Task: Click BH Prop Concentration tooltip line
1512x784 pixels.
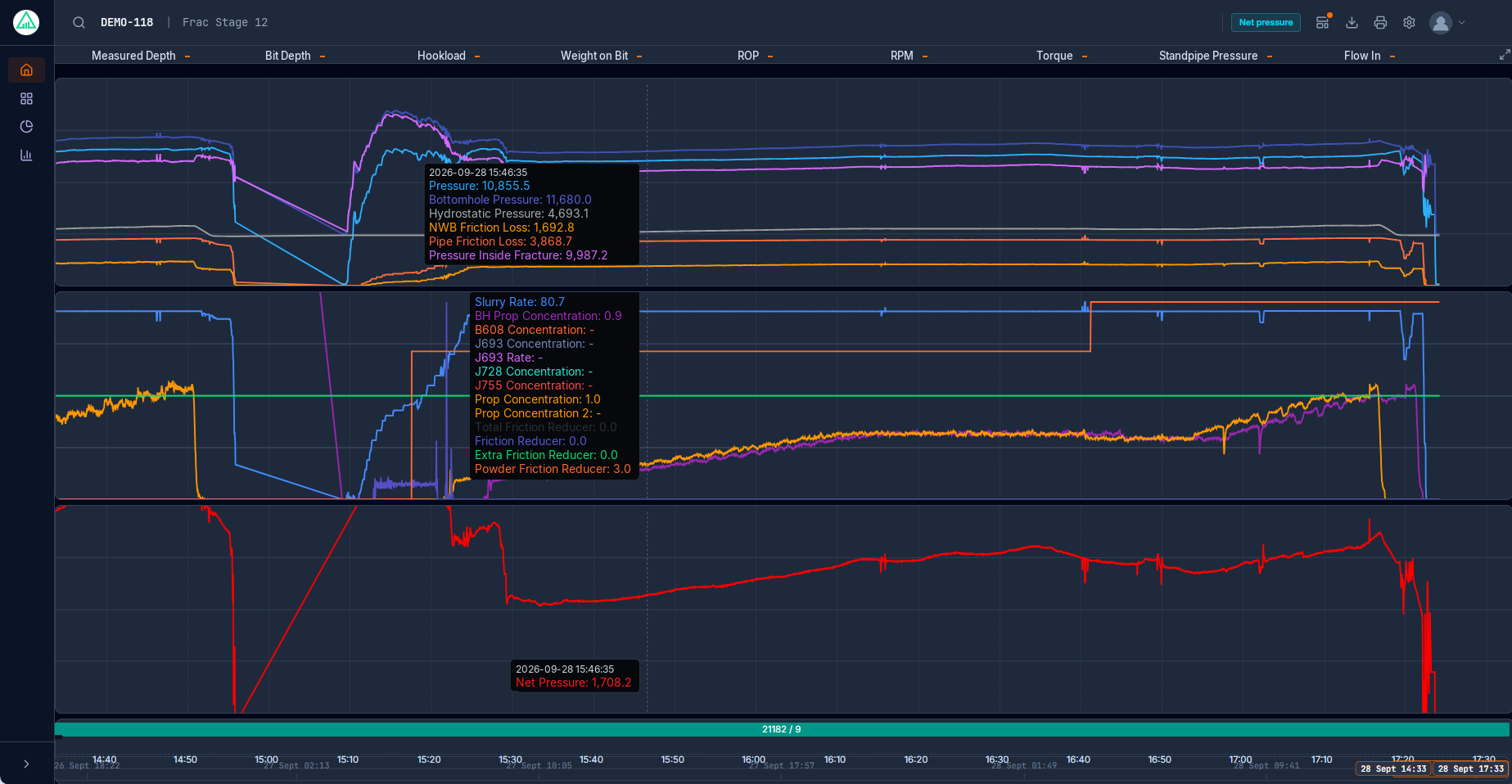Action: point(548,316)
